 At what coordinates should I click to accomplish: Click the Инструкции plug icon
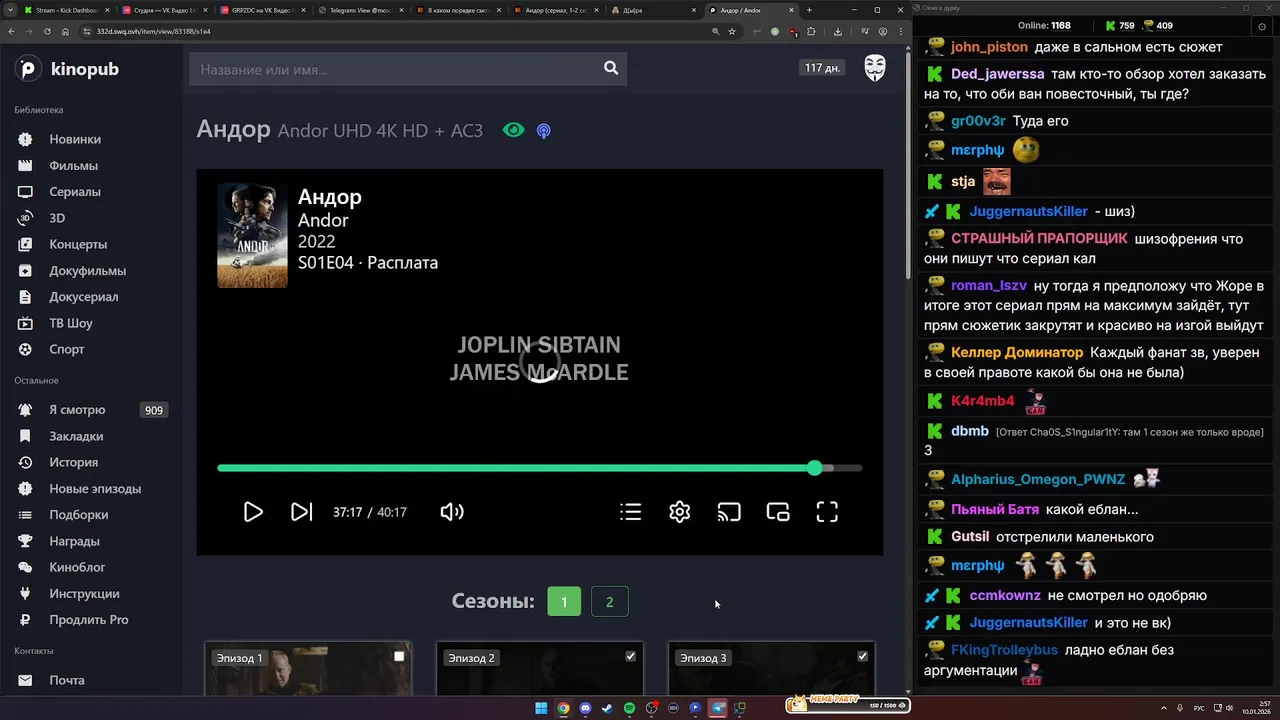(26, 593)
